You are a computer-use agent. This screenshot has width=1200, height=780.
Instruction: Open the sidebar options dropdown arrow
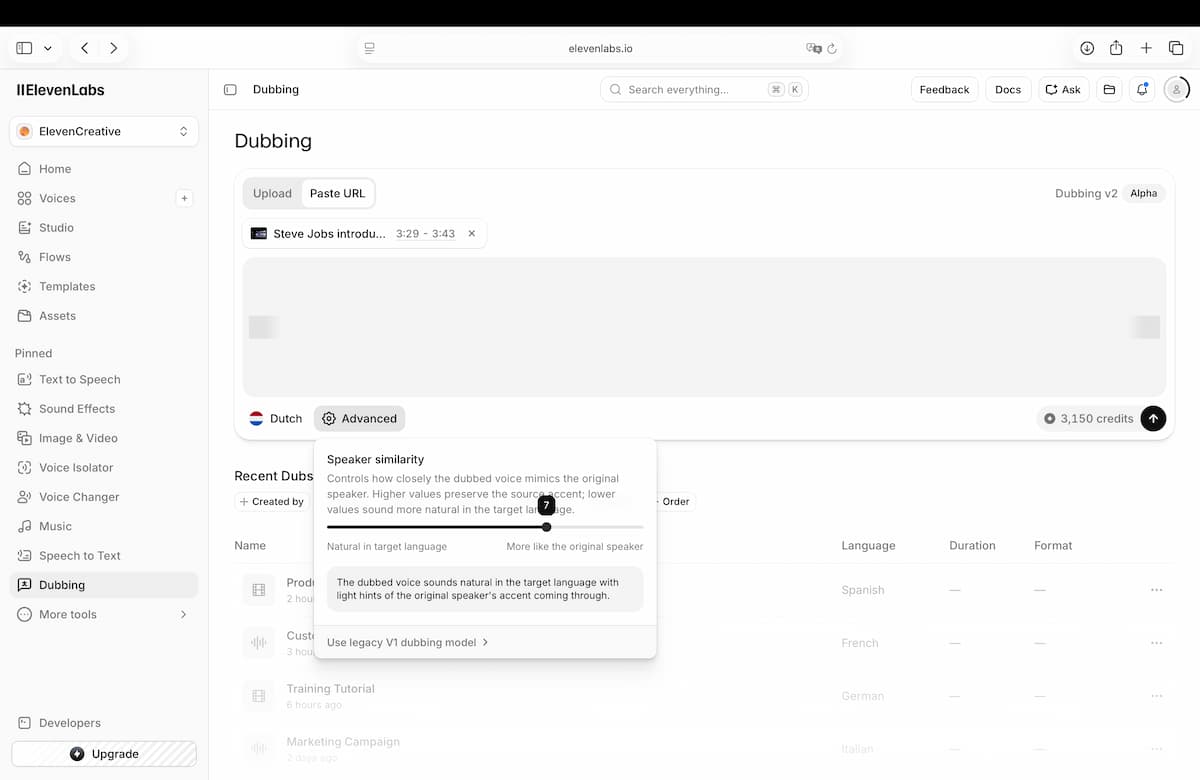47,48
